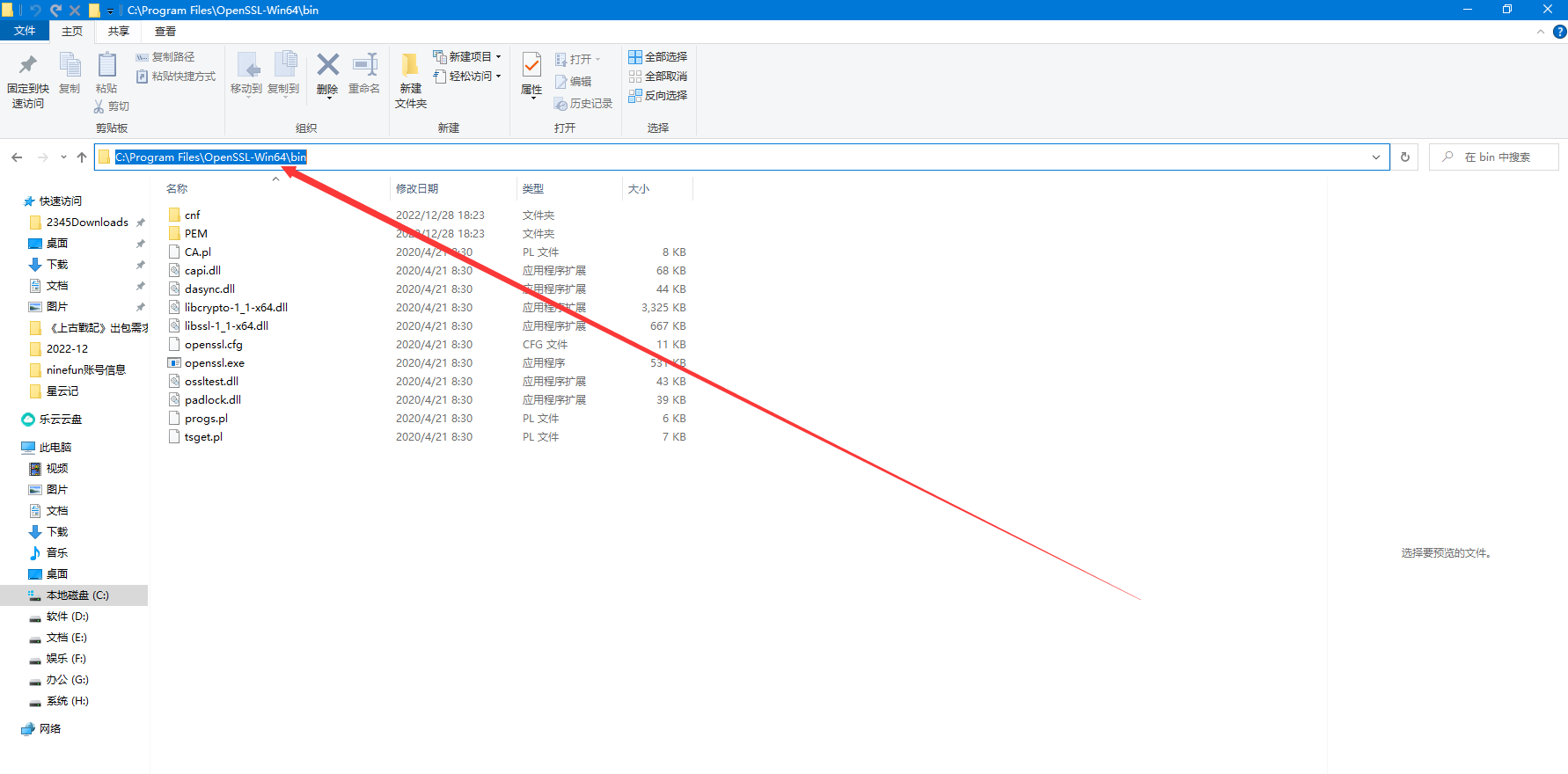
Task: Click the Cut scissors icon
Action: tap(99, 106)
